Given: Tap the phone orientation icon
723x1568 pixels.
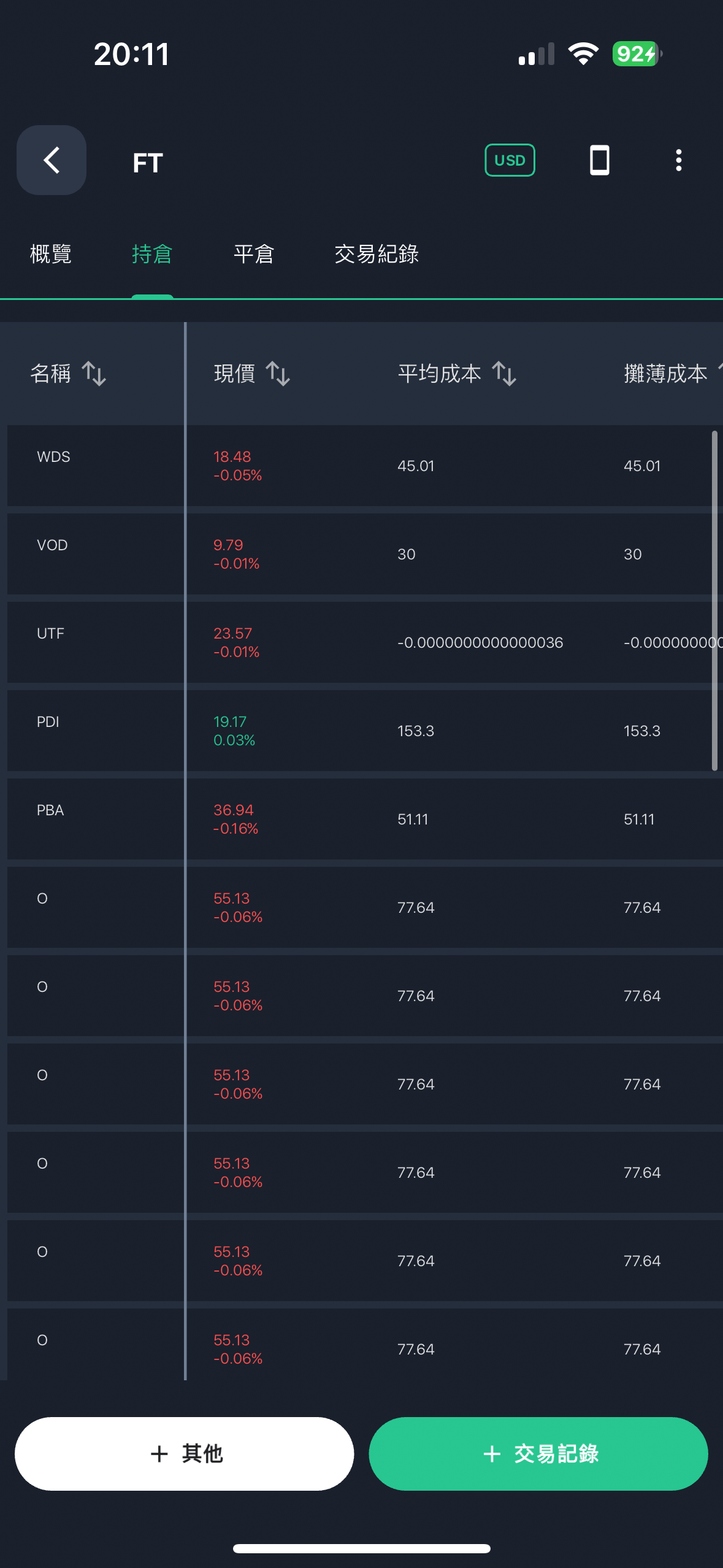Looking at the screenshot, I should 599,160.
